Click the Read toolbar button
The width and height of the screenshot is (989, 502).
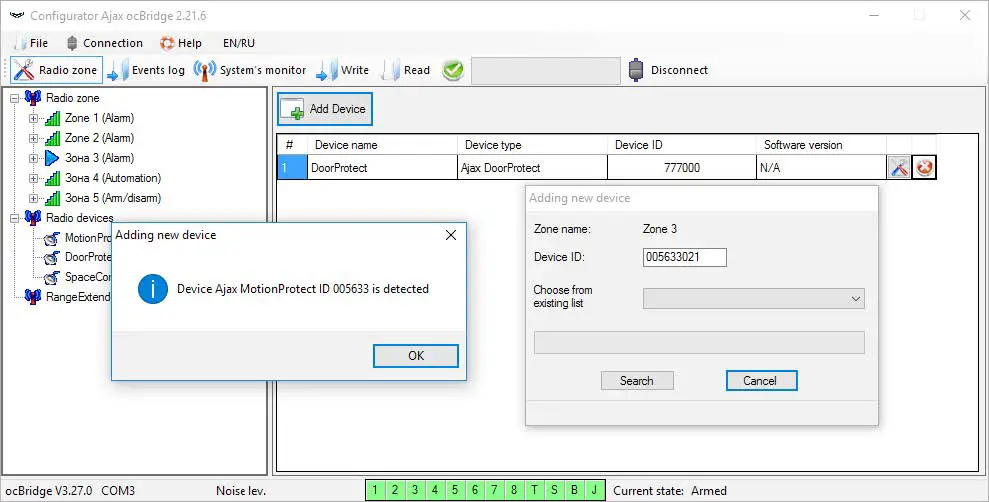coord(406,70)
